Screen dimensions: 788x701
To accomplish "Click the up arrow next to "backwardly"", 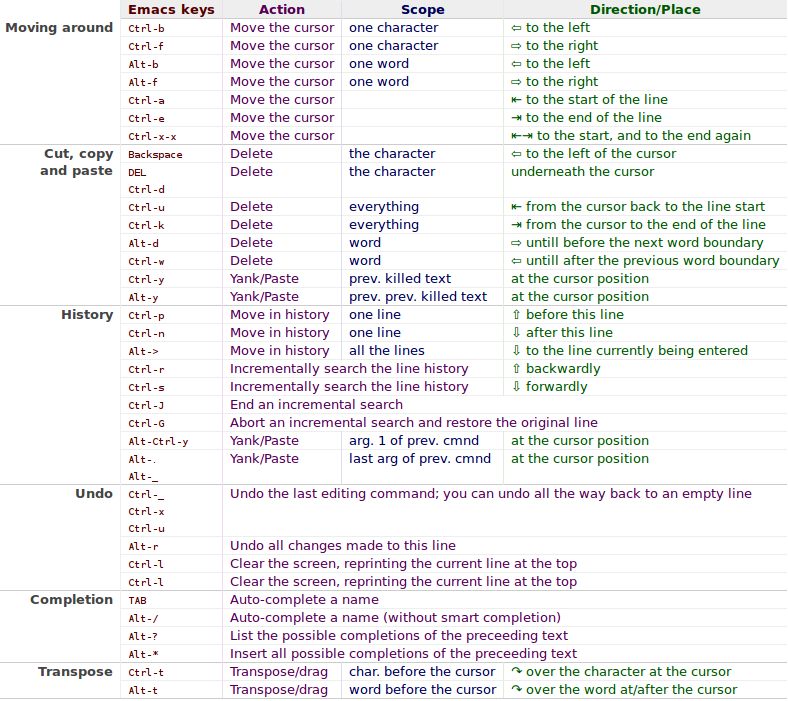I will [x=516, y=369].
